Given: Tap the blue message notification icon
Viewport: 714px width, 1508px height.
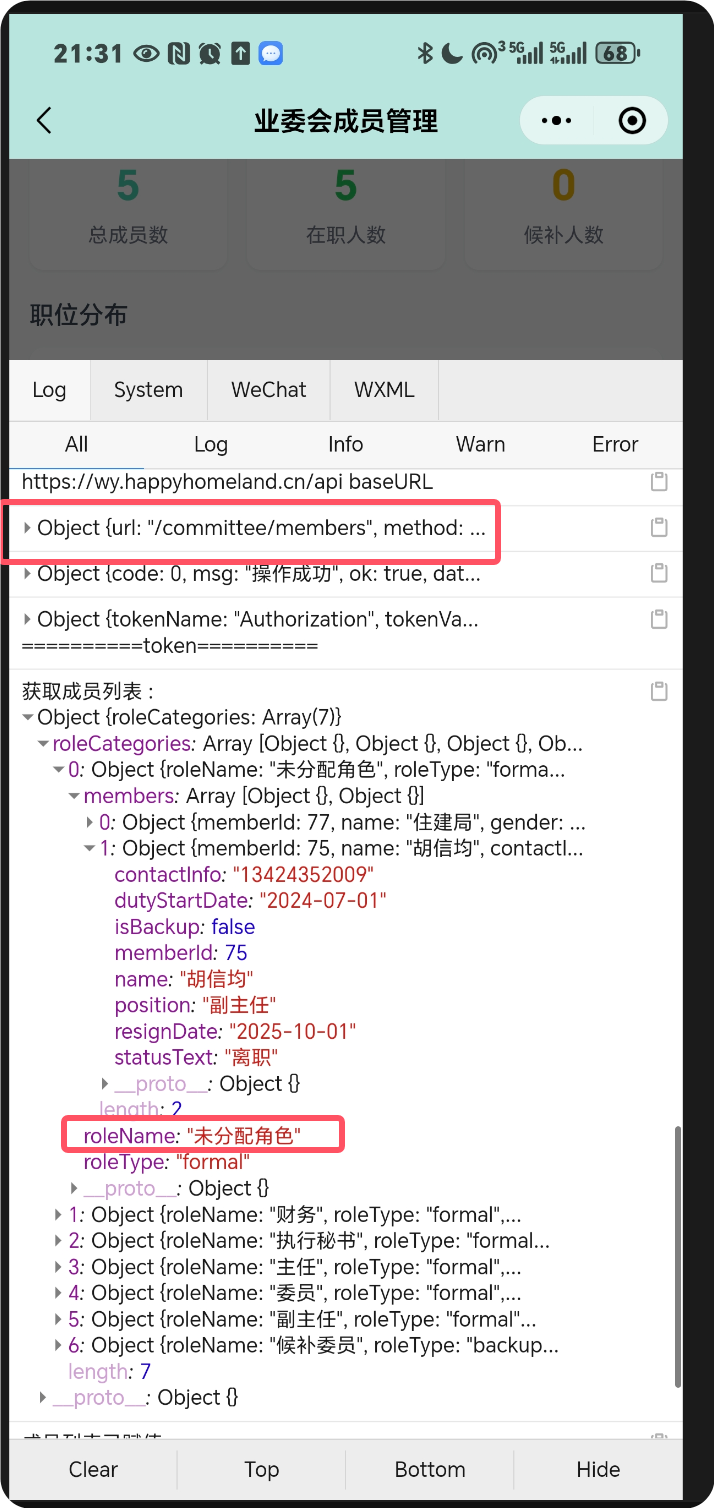Looking at the screenshot, I should tap(270, 53).
